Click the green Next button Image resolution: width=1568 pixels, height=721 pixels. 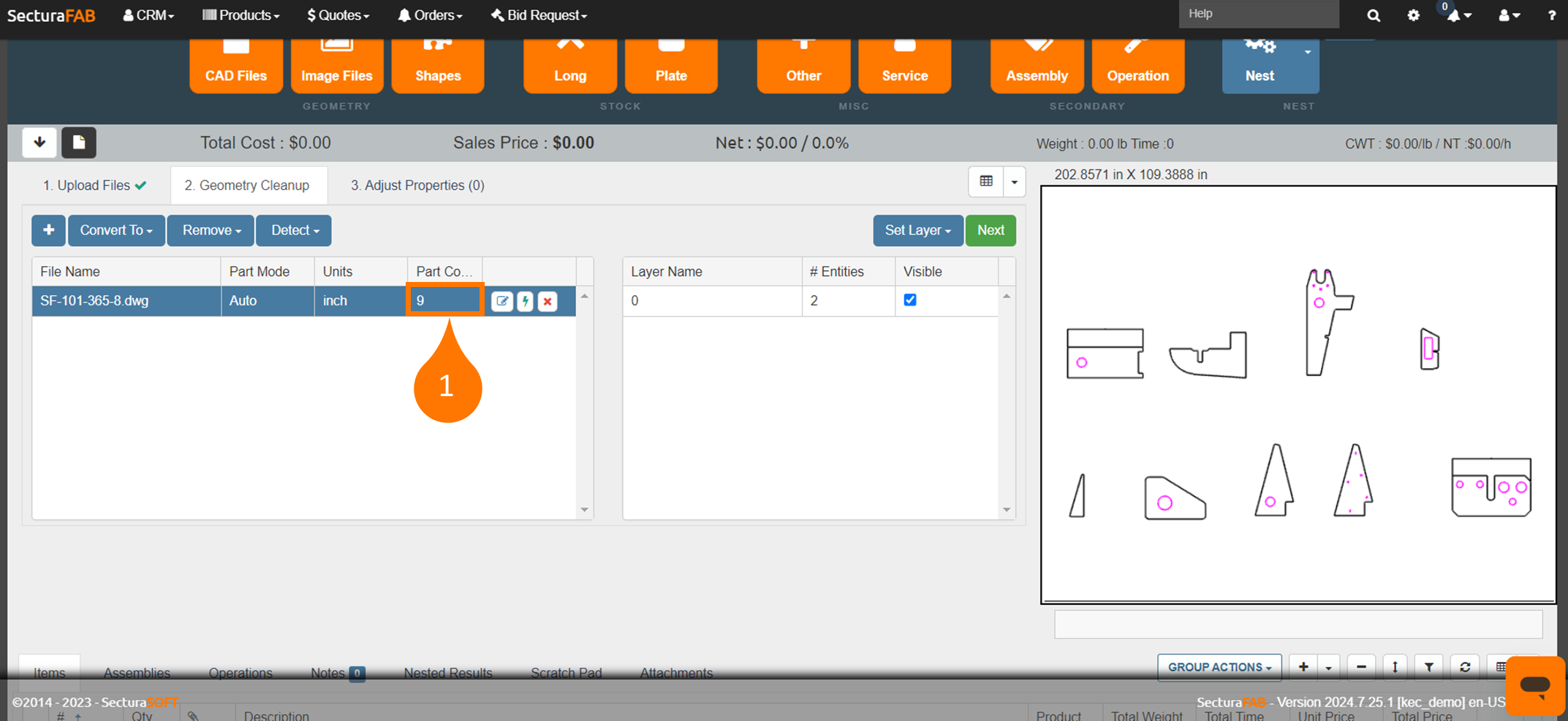[x=991, y=230]
